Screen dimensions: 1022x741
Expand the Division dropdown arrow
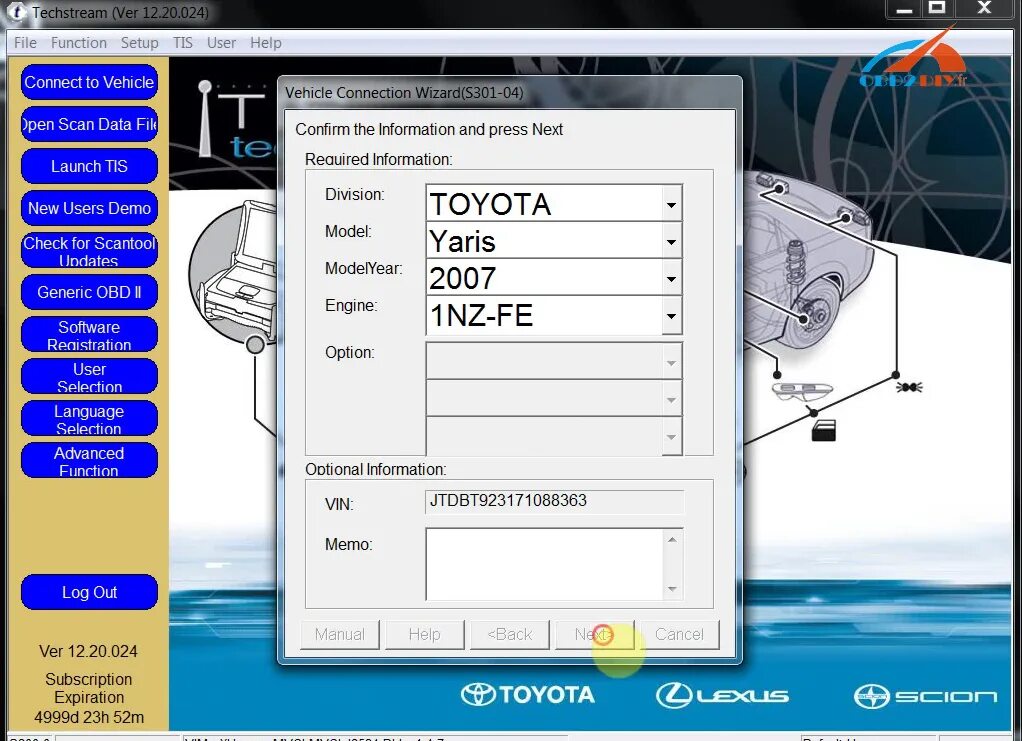[671, 205]
